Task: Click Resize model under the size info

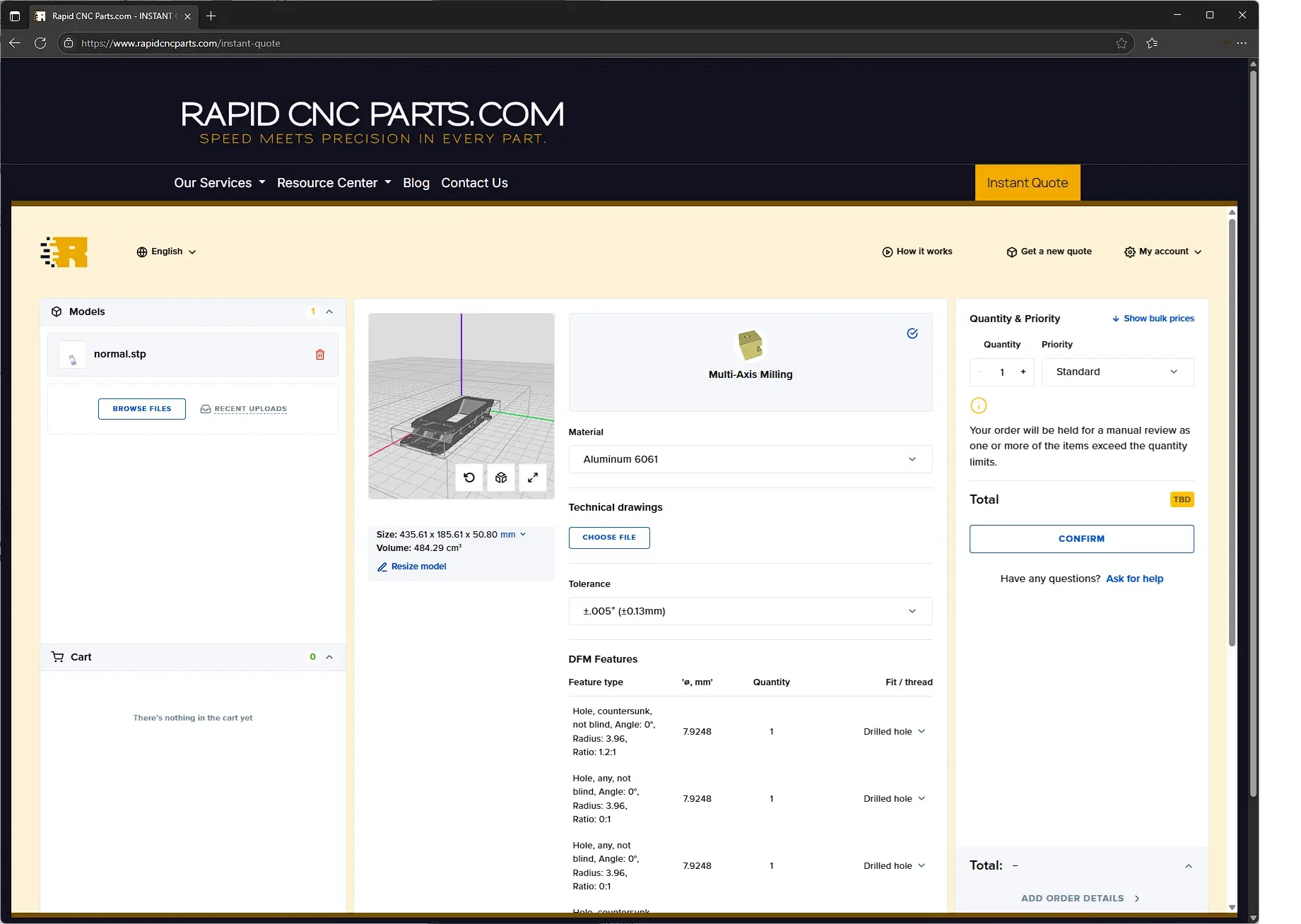Action: coord(418,566)
